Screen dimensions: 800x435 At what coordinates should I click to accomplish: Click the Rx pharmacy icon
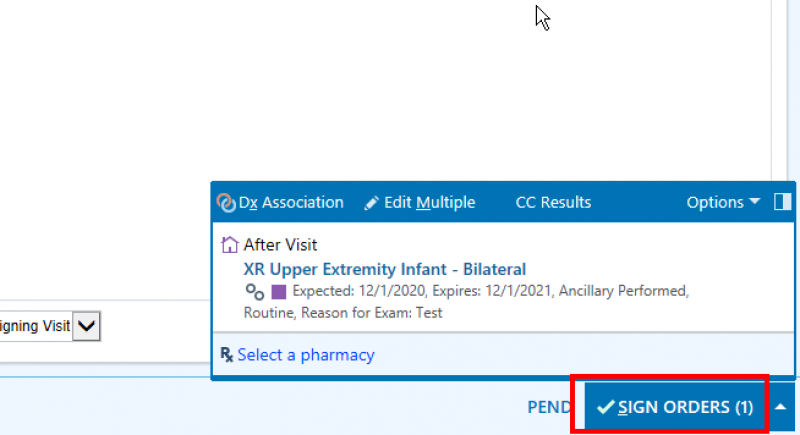(227, 354)
